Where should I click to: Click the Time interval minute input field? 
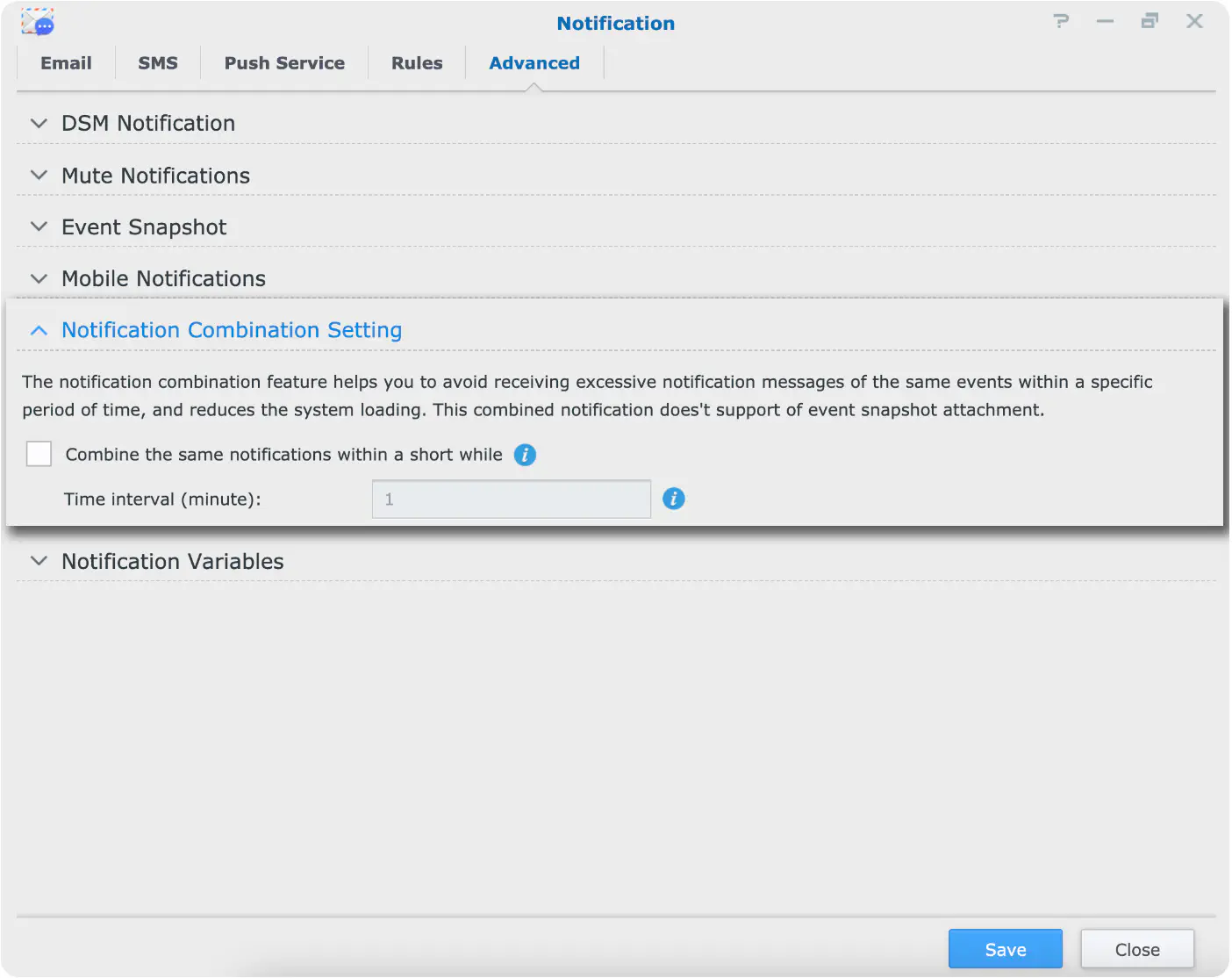[x=512, y=499]
